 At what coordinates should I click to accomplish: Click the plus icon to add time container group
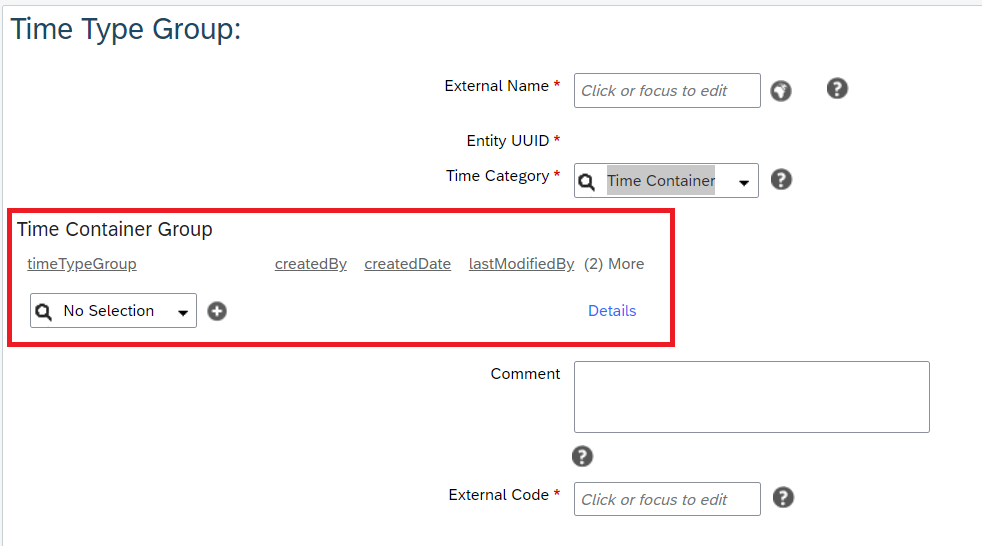pyautogui.click(x=217, y=311)
